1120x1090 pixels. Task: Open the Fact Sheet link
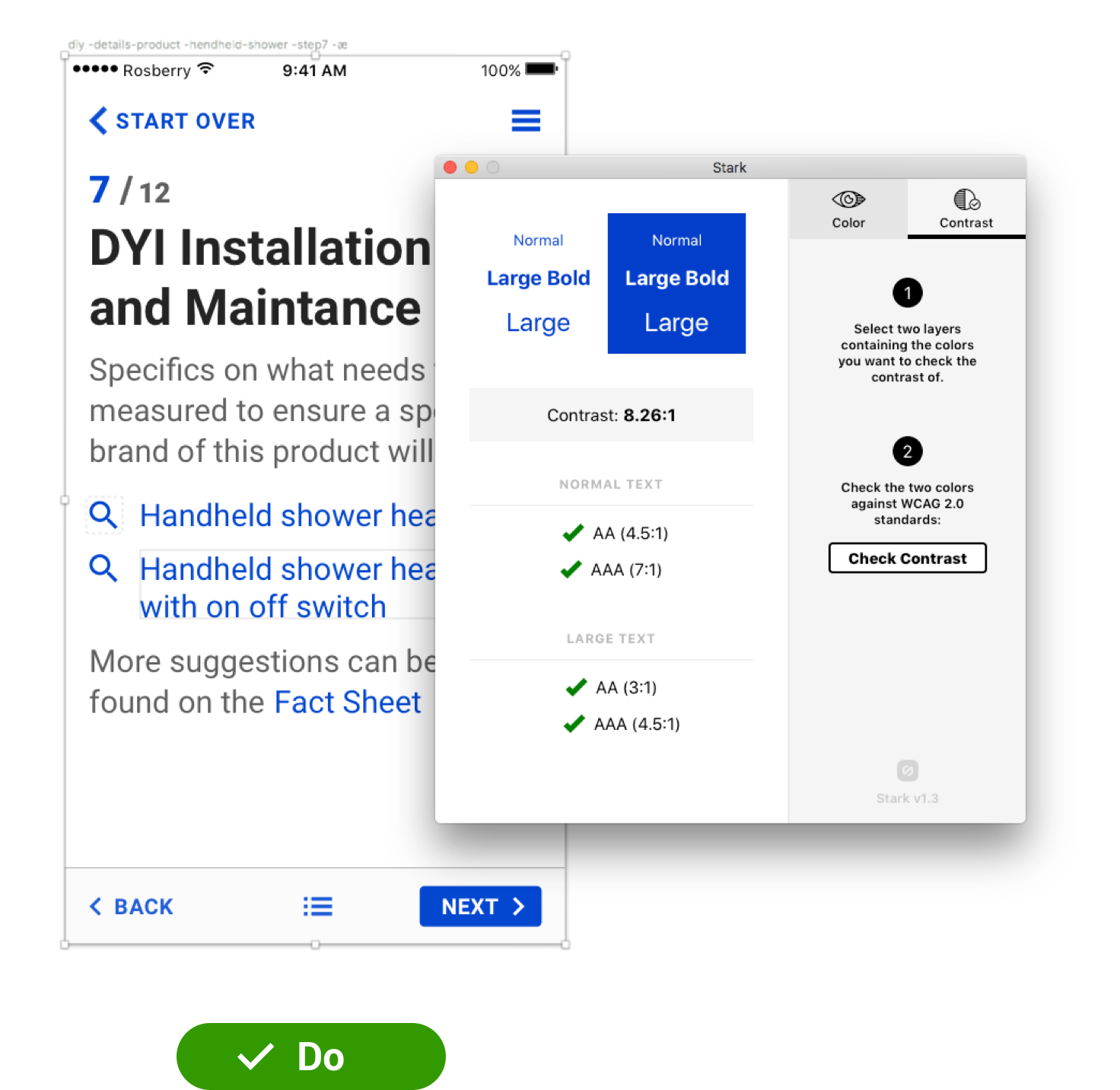(347, 702)
